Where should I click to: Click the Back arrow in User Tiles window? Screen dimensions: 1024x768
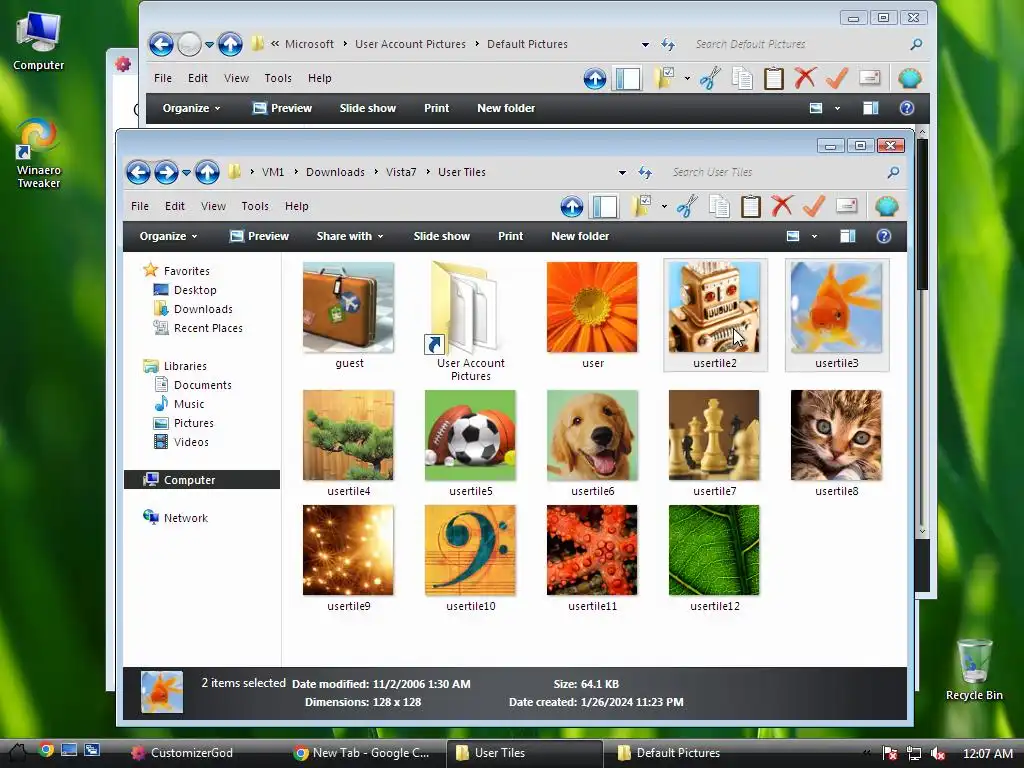138,172
